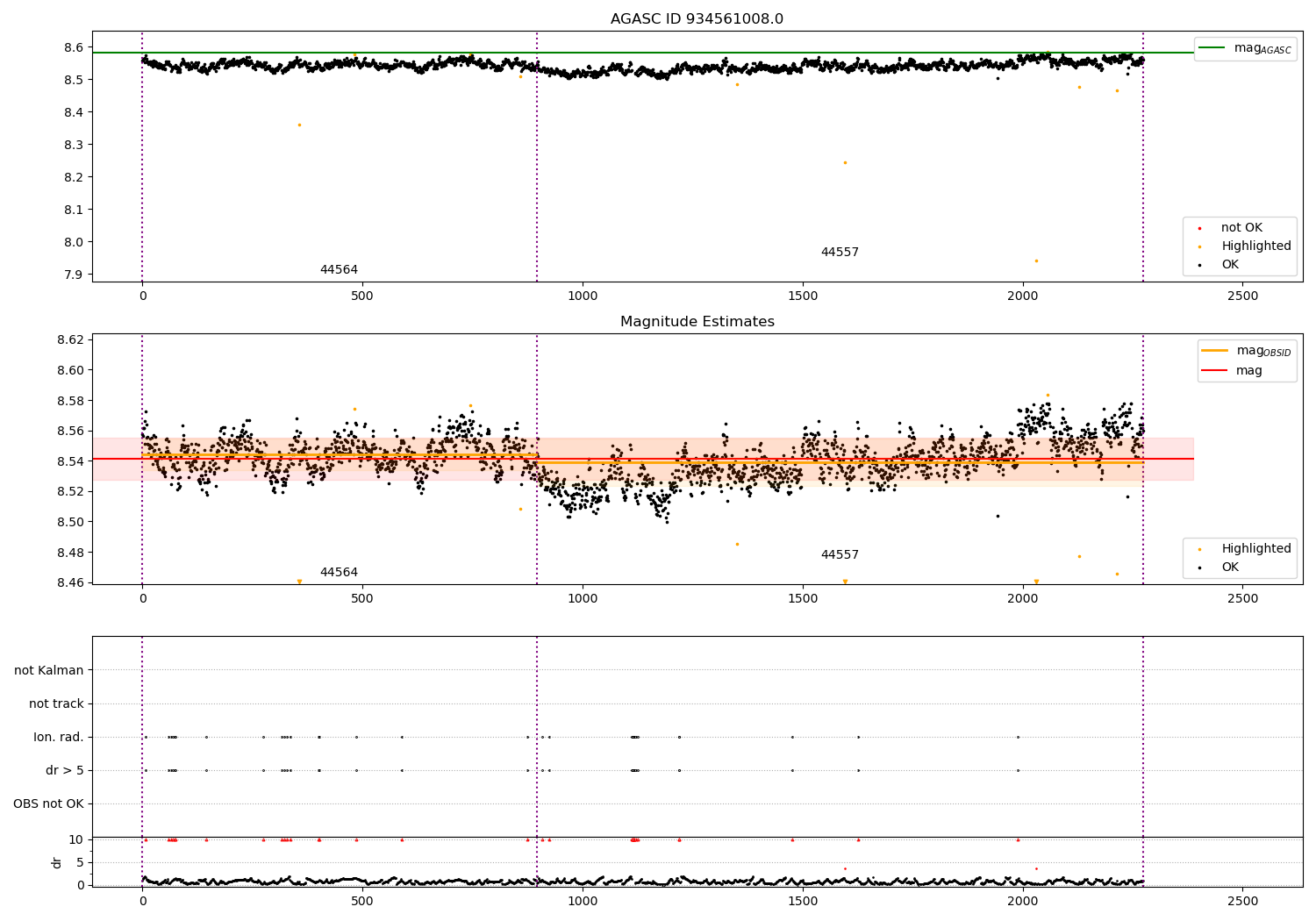This screenshot has width=1316, height=921.
Task: Select "OK" in the top plot legend
Action: (x=1230, y=264)
